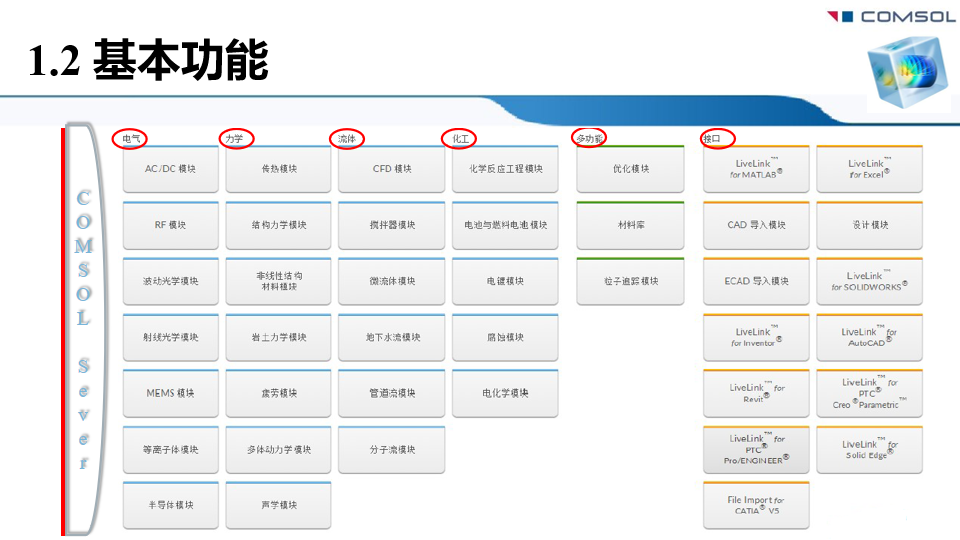
Task: Select the 结构力学模块 tile
Action: coord(279,225)
